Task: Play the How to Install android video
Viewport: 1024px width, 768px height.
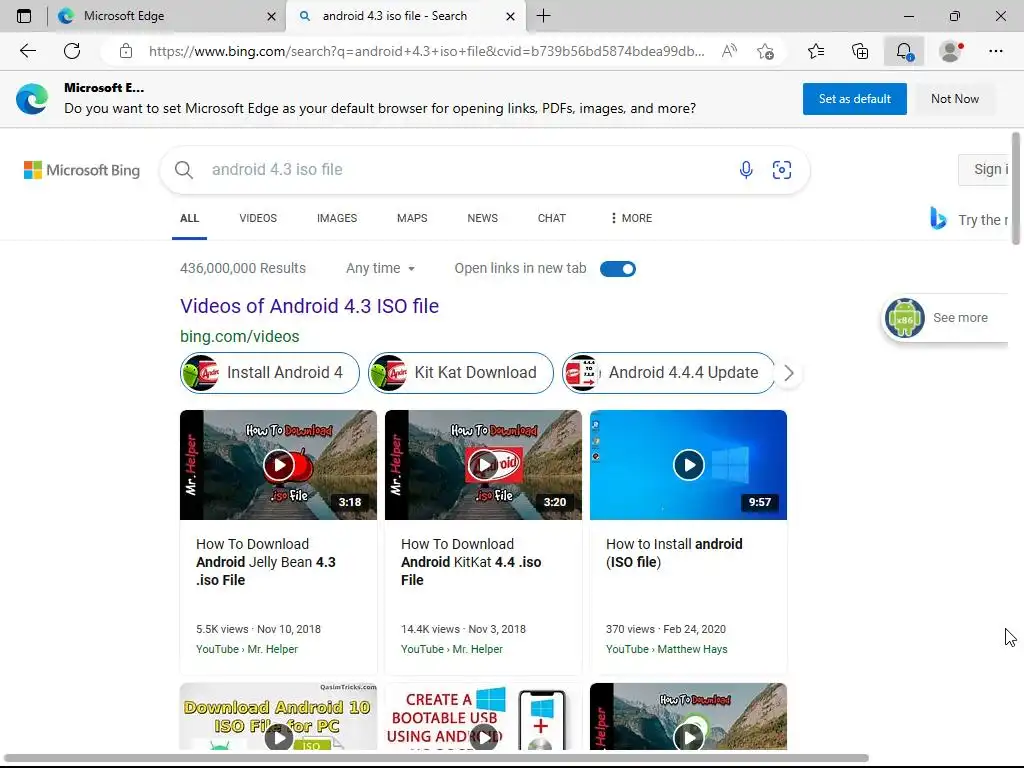Action: [x=688, y=465]
